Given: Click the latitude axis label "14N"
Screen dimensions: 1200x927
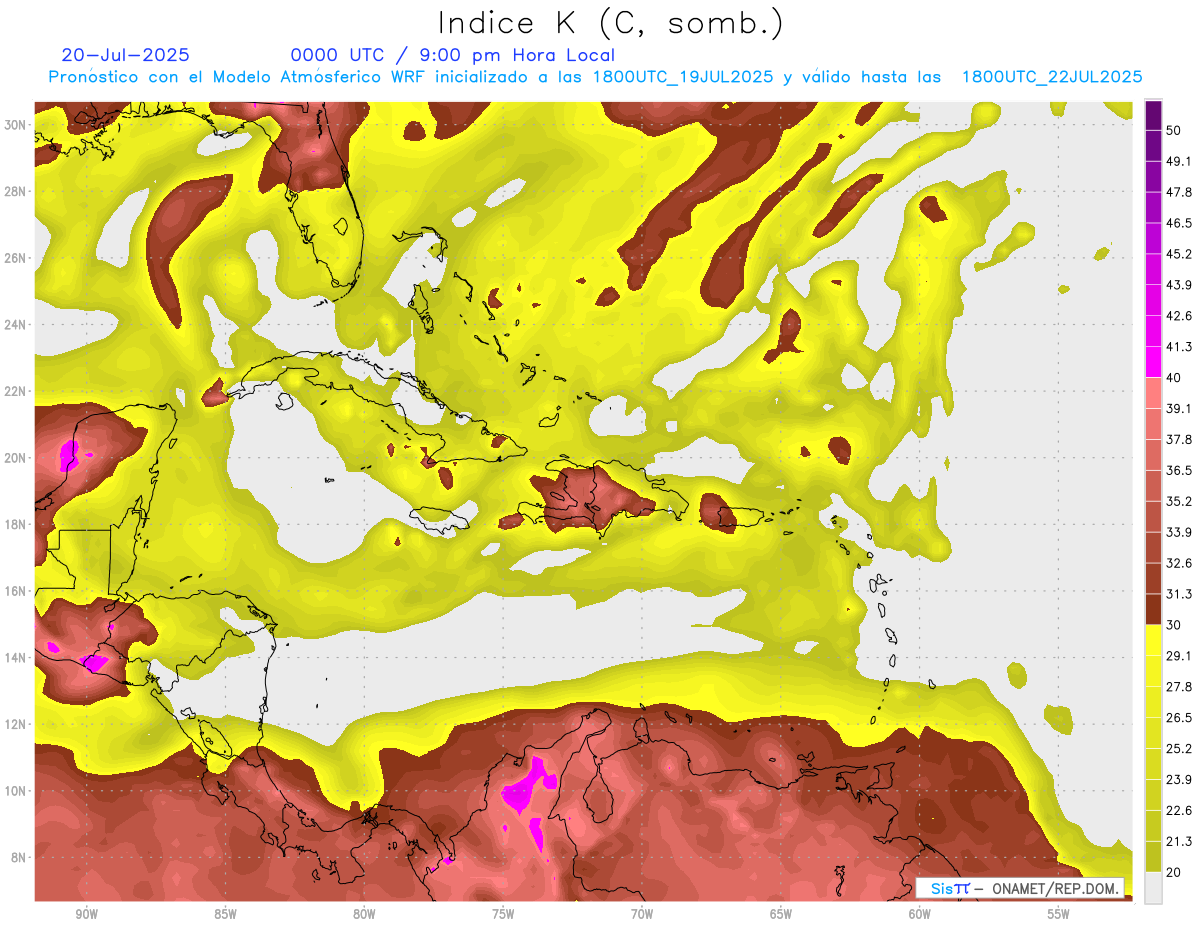Looking at the screenshot, I should [15, 658].
